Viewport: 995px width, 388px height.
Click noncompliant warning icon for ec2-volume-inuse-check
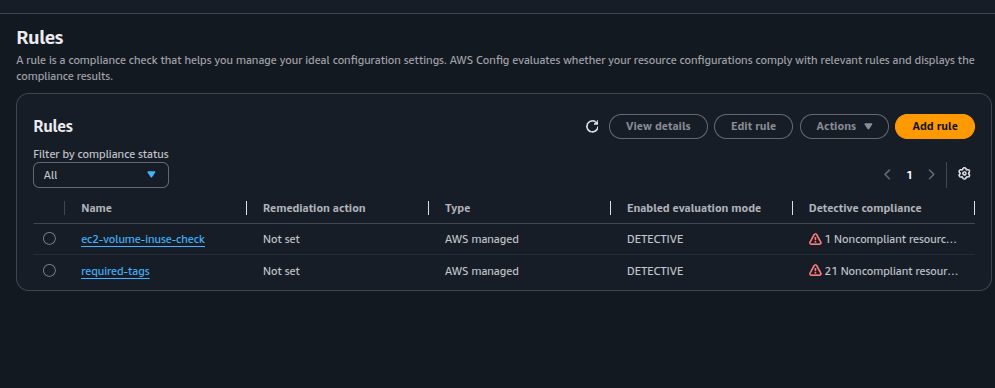tap(815, 239)
